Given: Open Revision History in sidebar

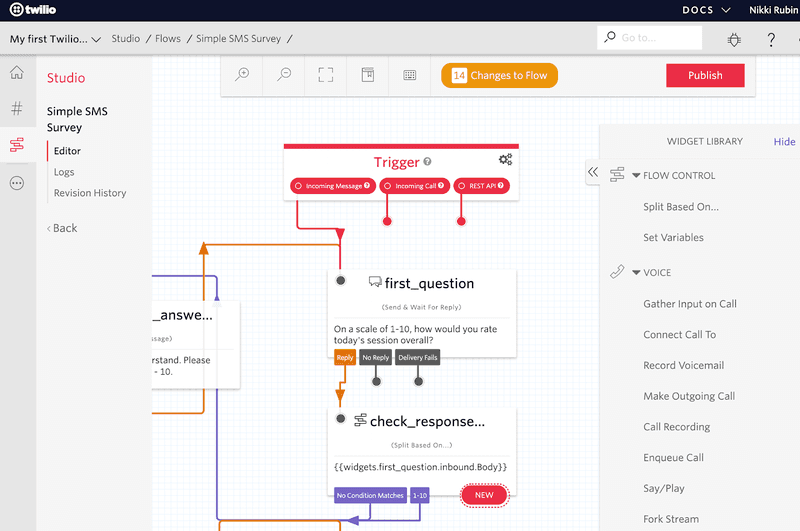Looking at the screenshot, I should pos(90,193).
